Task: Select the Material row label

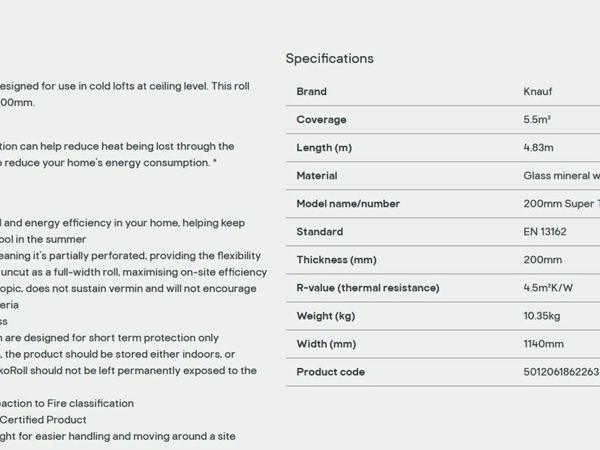Action: [317, 176]
